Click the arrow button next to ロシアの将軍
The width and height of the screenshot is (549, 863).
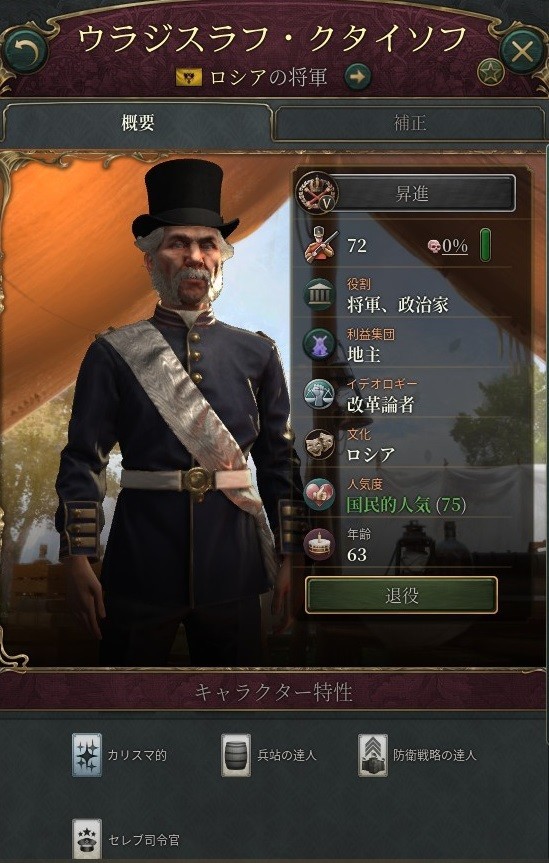pyautogui.click(x=358, y=77)
